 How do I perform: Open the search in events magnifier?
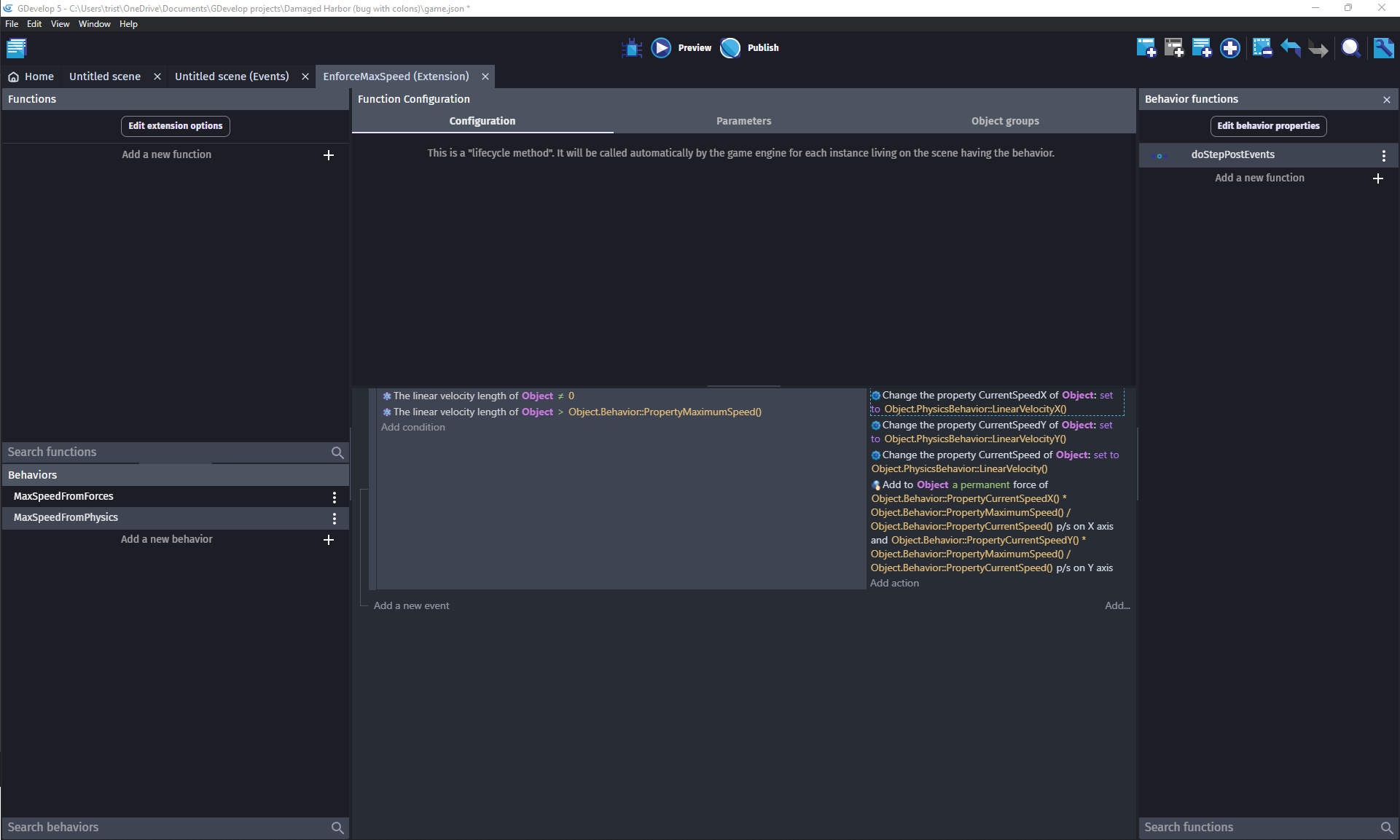[x=1350, y=48]
